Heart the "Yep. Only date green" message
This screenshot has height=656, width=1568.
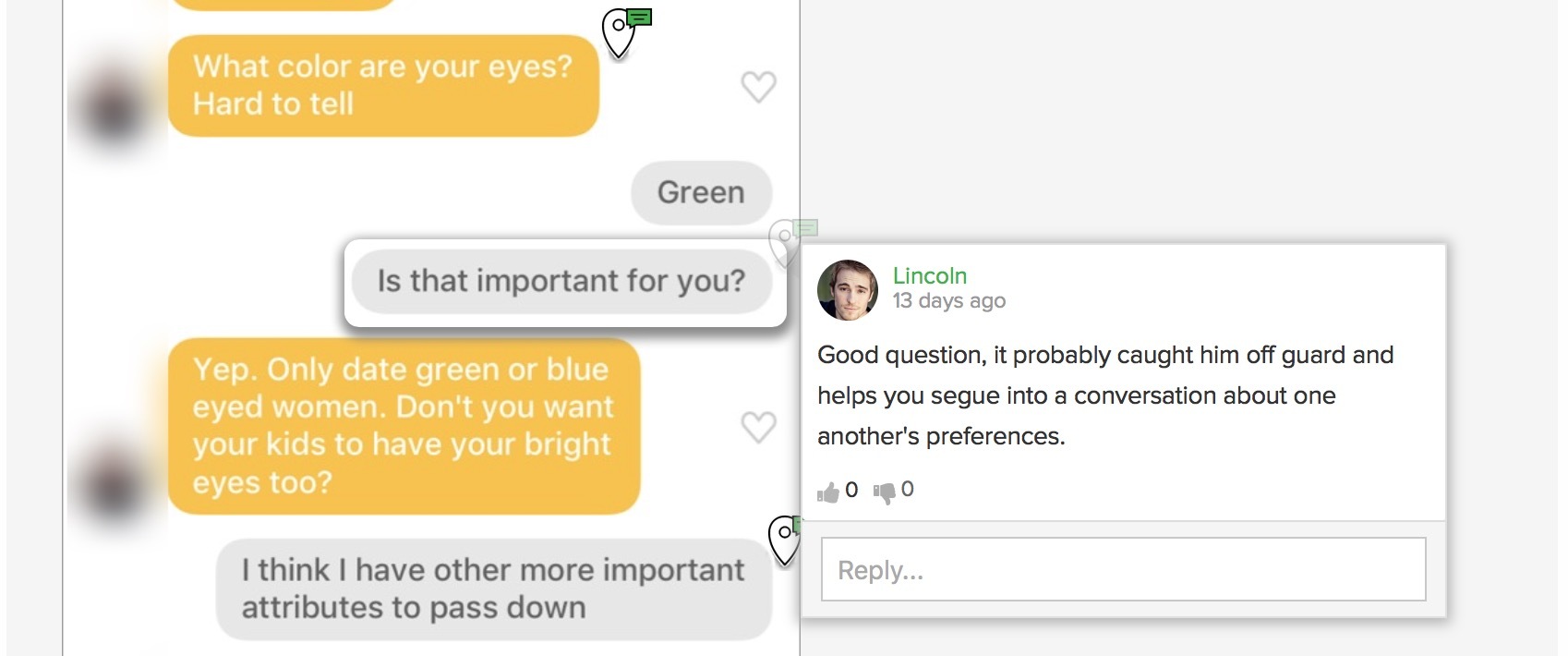[758, 427]
